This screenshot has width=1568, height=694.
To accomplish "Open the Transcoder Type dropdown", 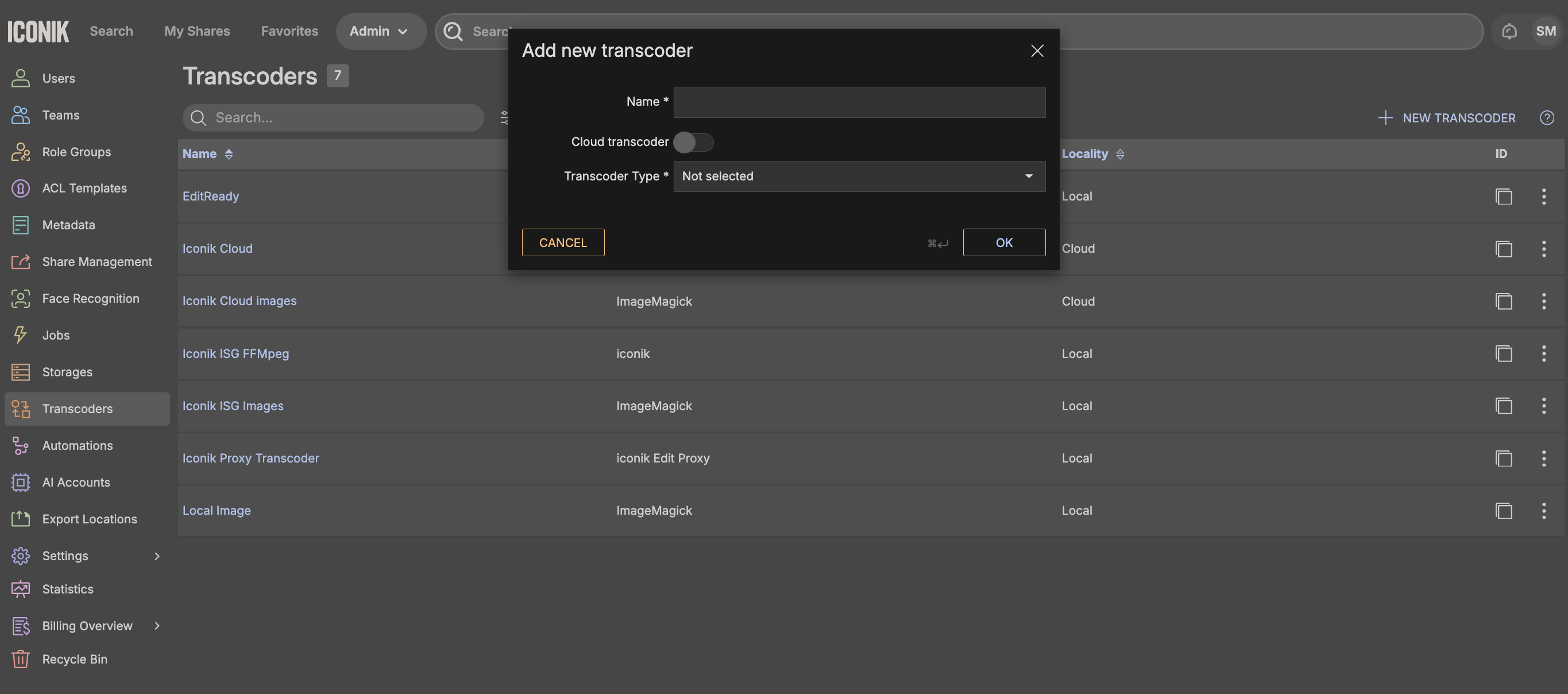I will tap(859, 176).
